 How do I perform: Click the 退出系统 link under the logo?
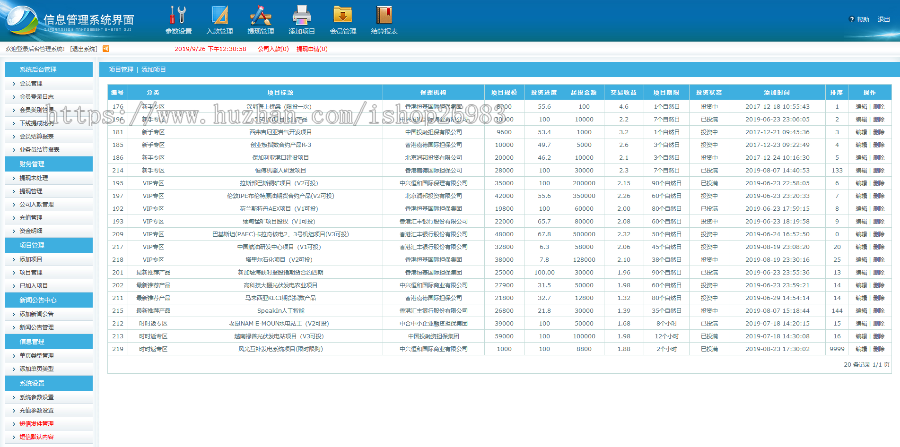coord(83,47)
